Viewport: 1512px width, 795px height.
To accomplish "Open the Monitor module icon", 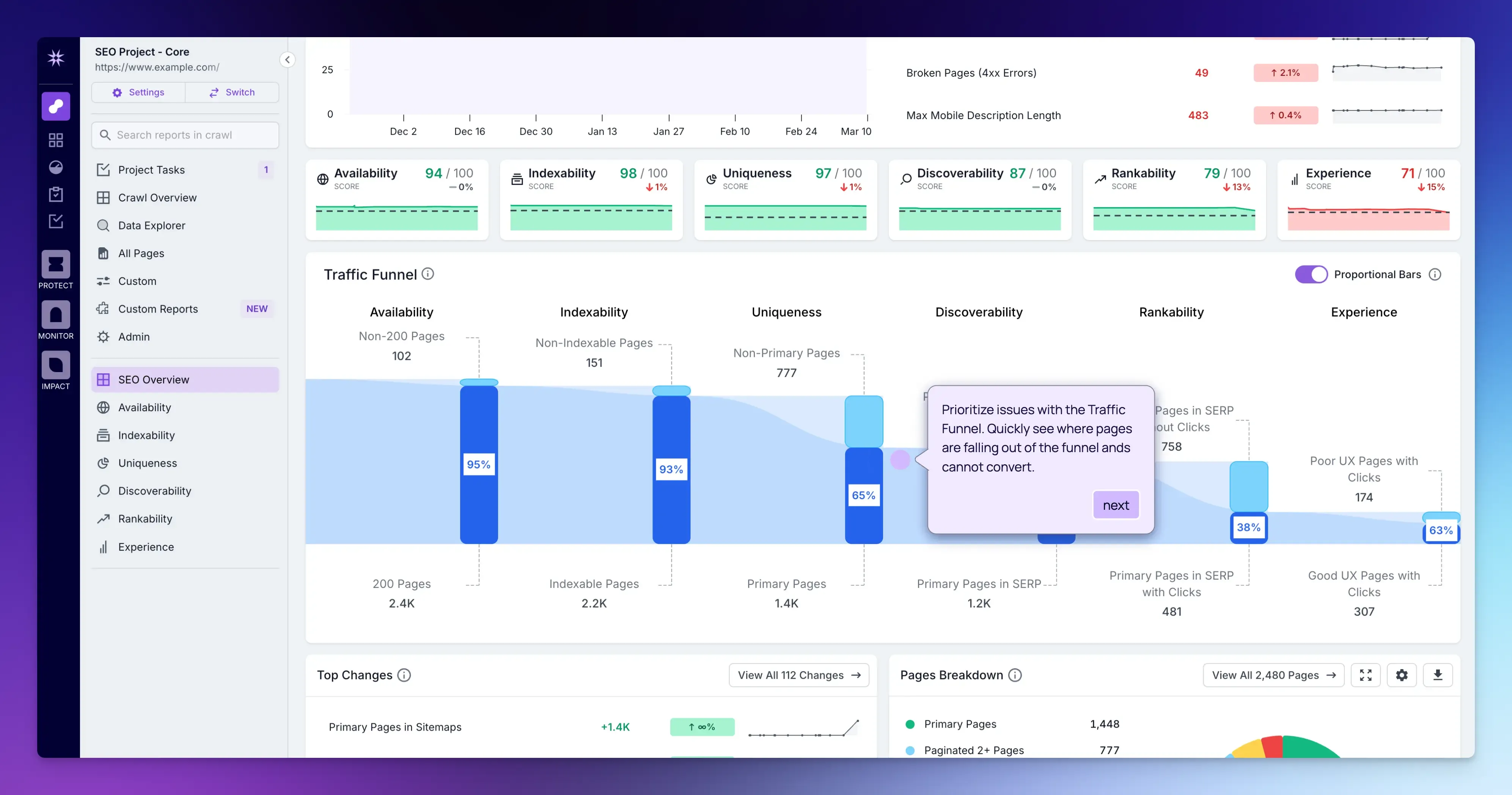I will pyautogui.click(x=56, y=316).
